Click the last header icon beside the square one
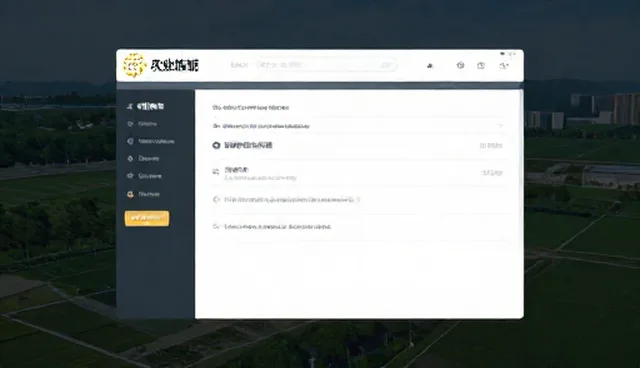Image resolution: width=640 pixels, height=368 pixels. click(x=504, y=65)
